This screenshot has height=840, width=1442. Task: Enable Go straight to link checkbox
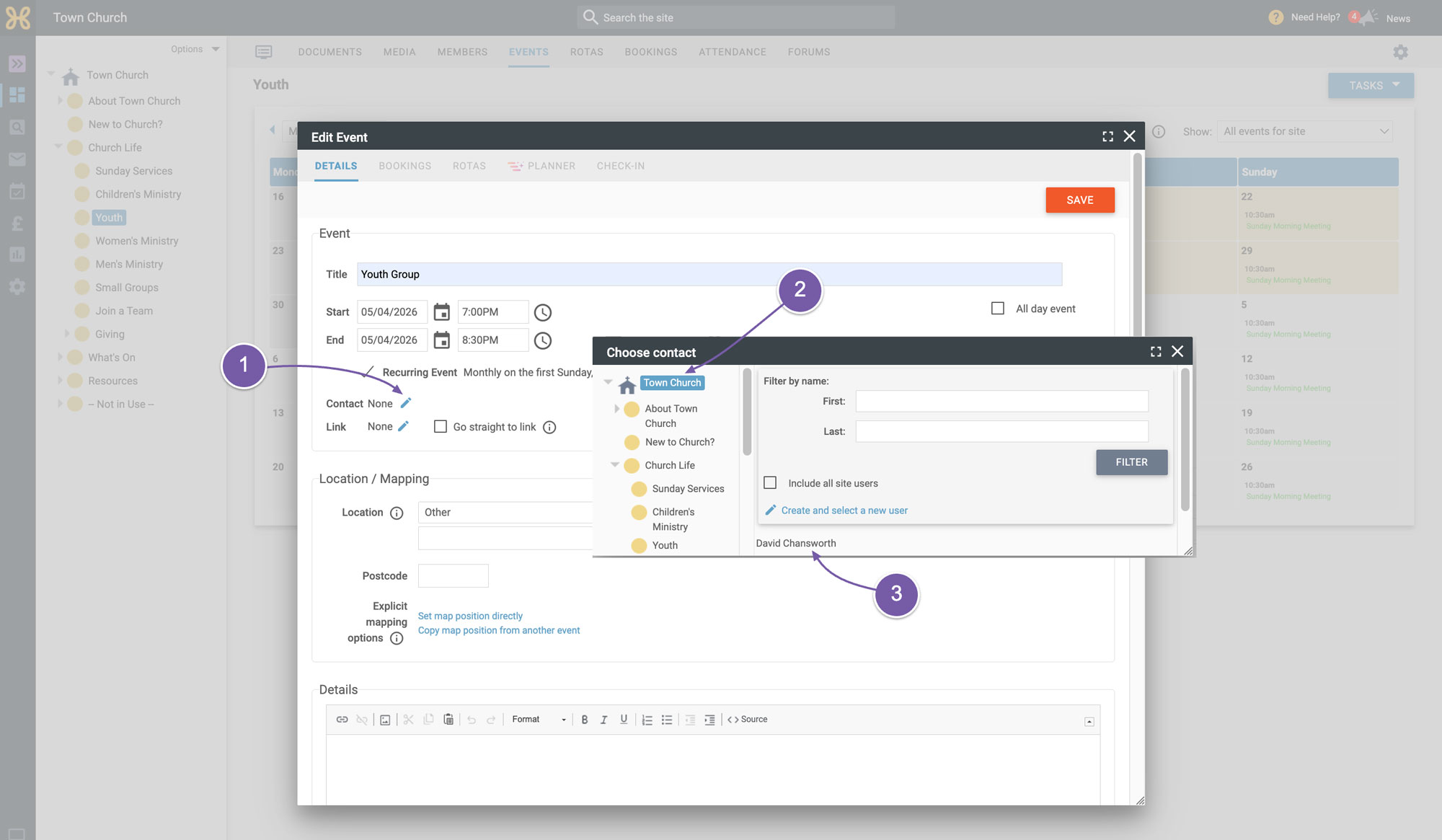(441, 427)
